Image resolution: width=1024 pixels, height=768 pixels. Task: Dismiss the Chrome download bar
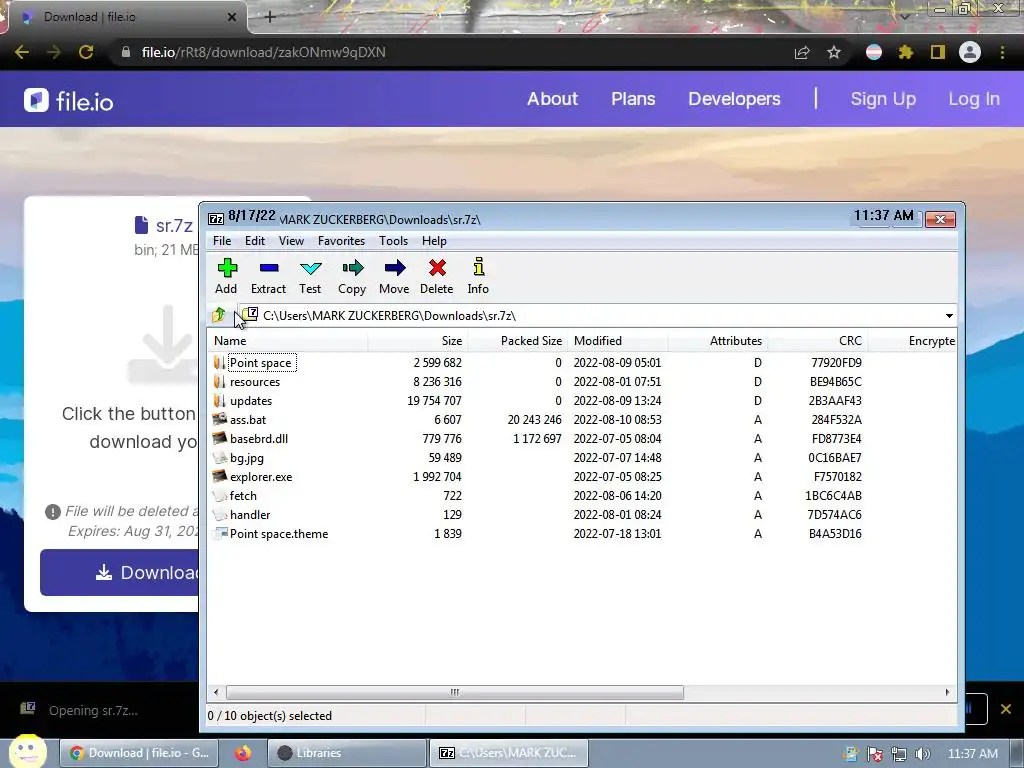pyautogui.click(x=1006, y=709)
